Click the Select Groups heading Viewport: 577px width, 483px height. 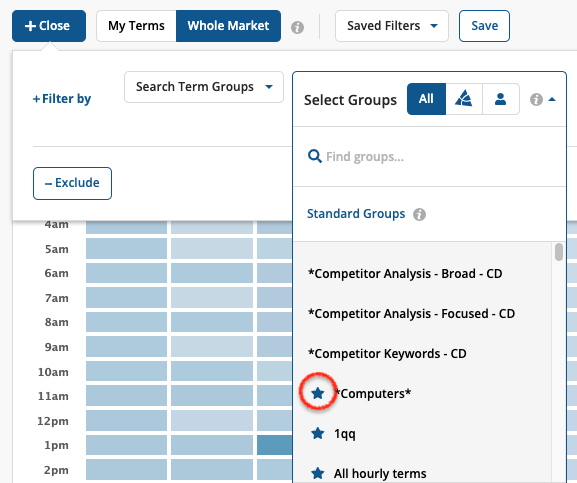coord(350,100)
